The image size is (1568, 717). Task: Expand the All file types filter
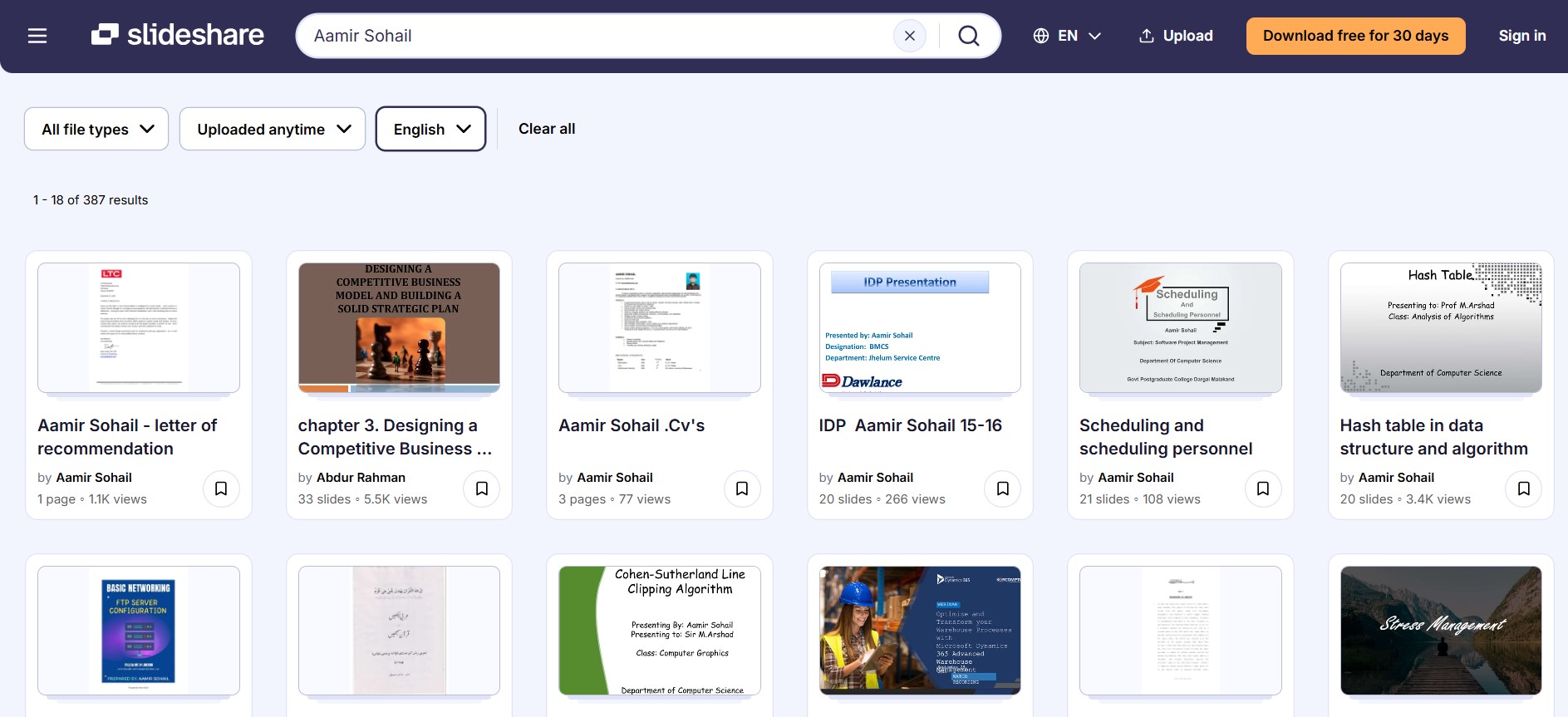96,129
